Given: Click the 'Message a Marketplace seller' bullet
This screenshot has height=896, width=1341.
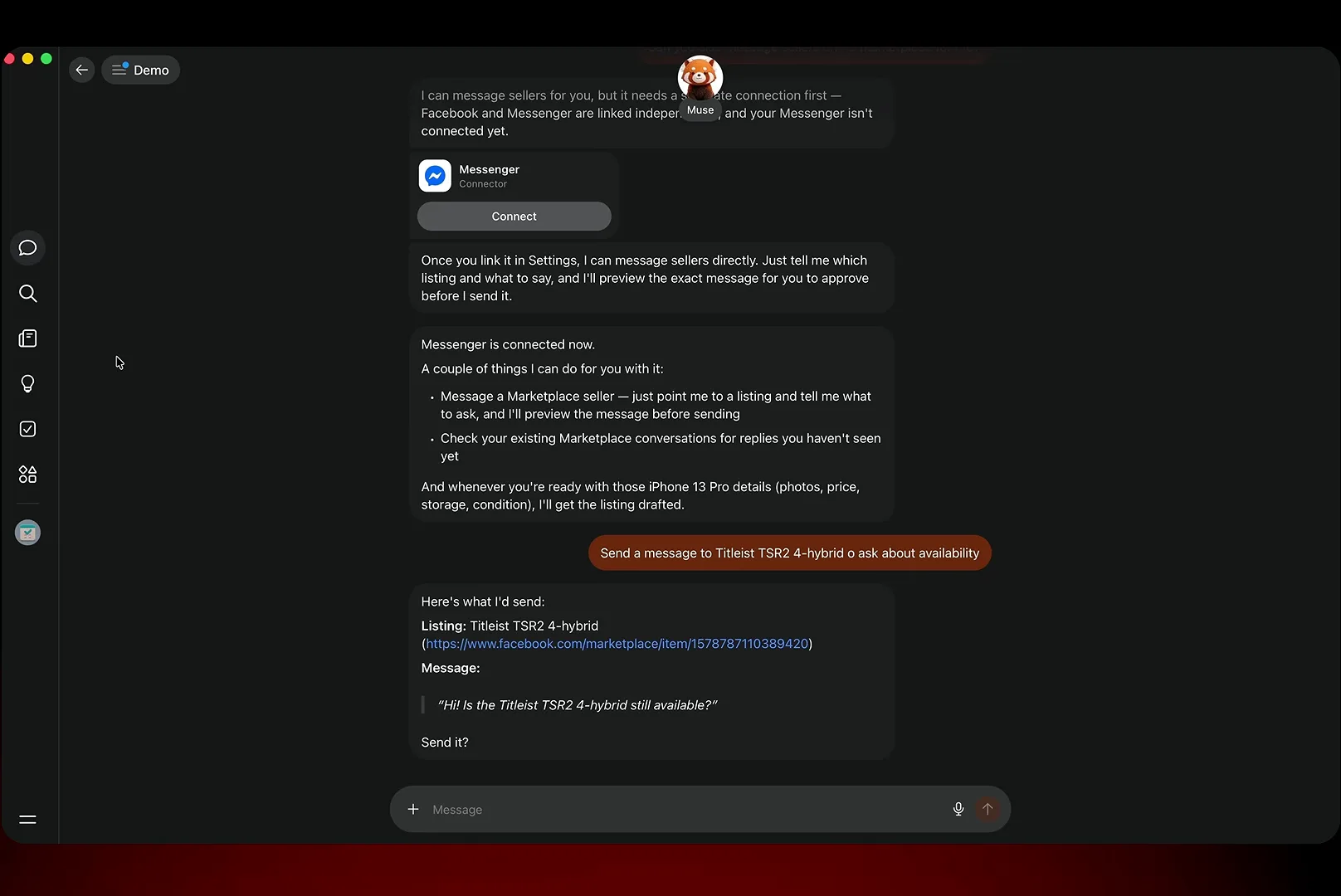Looking at the screenshot, I should coord(656,405).
